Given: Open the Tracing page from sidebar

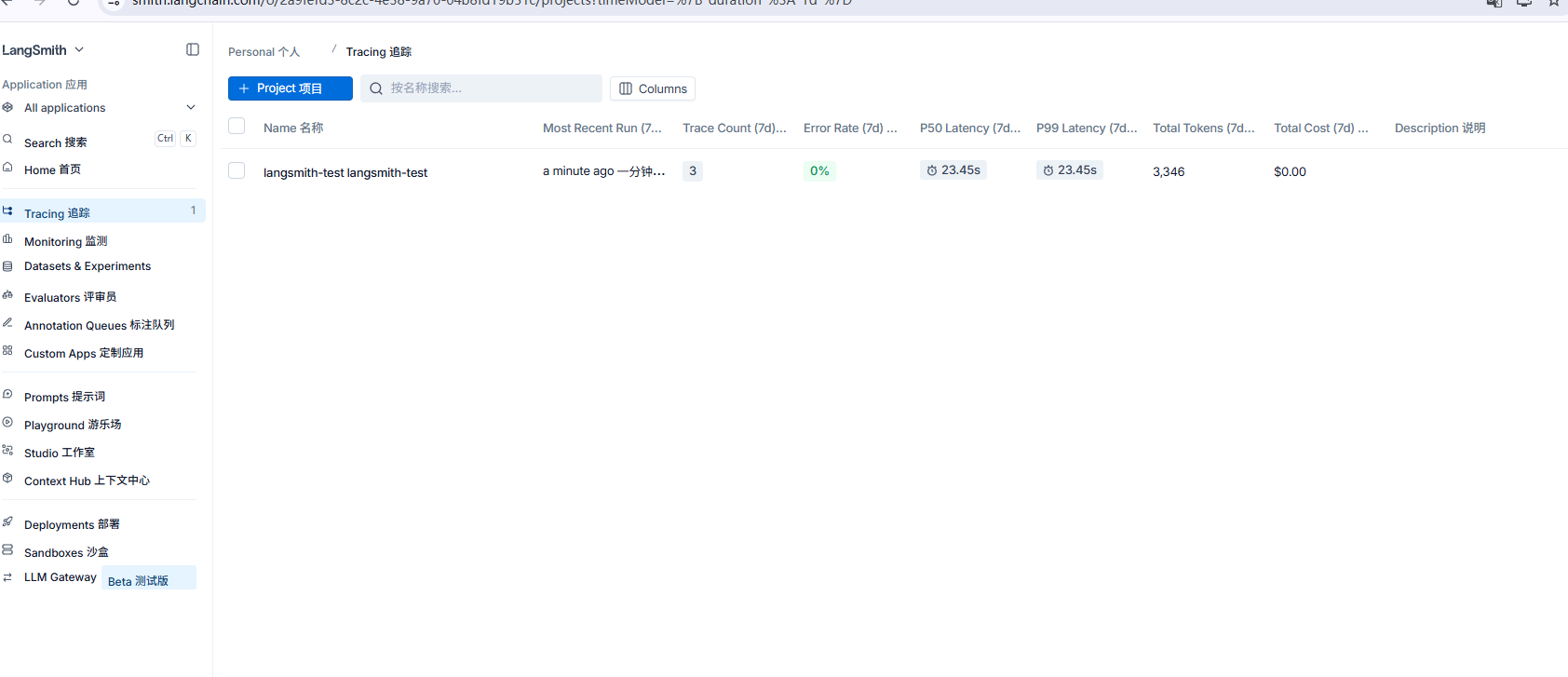Looking at the screenshot, I should [102, 211].
